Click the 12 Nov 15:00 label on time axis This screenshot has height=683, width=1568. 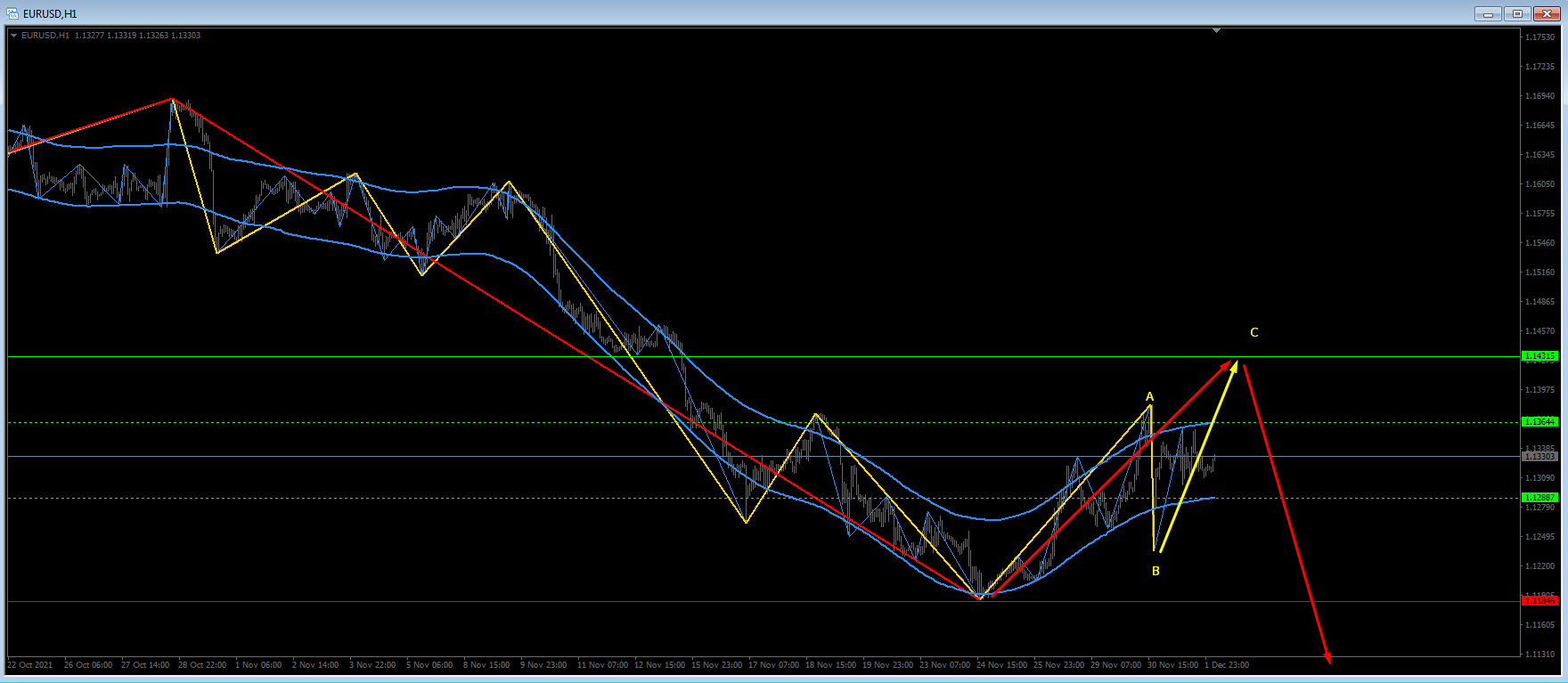tap(660, 665)
